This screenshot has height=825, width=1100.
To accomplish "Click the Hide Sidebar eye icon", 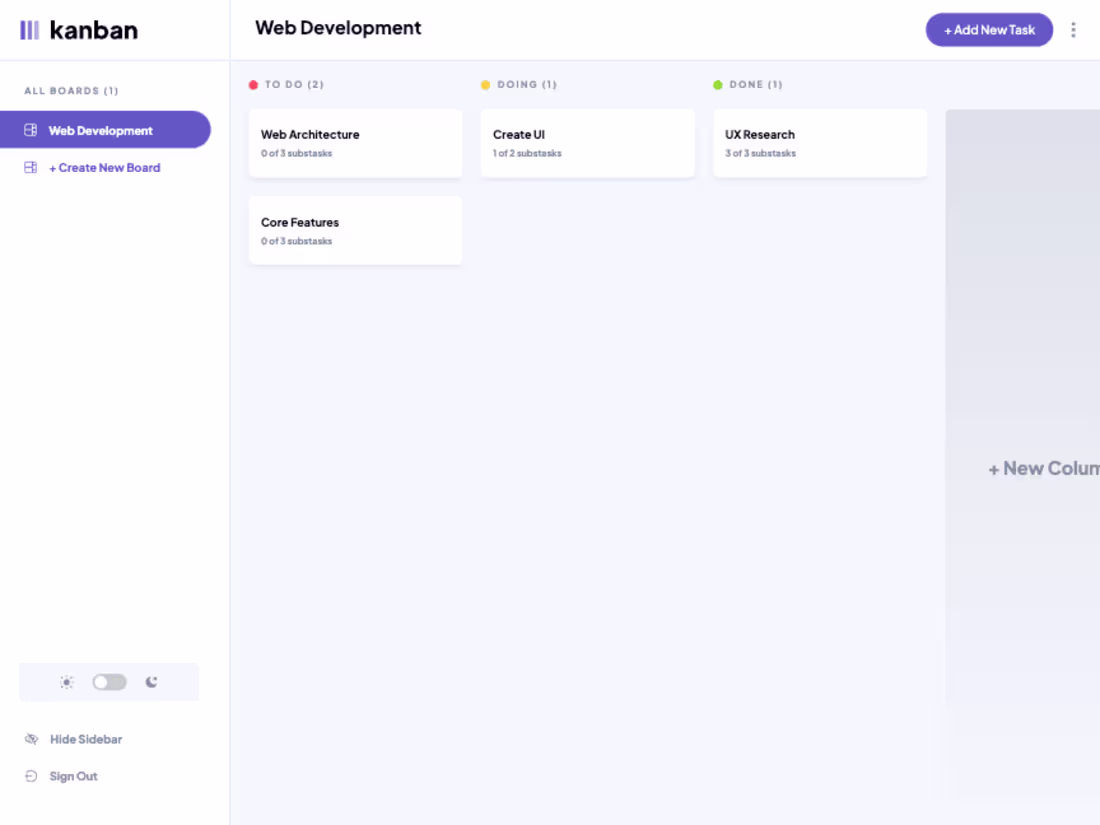I will 31,739.
